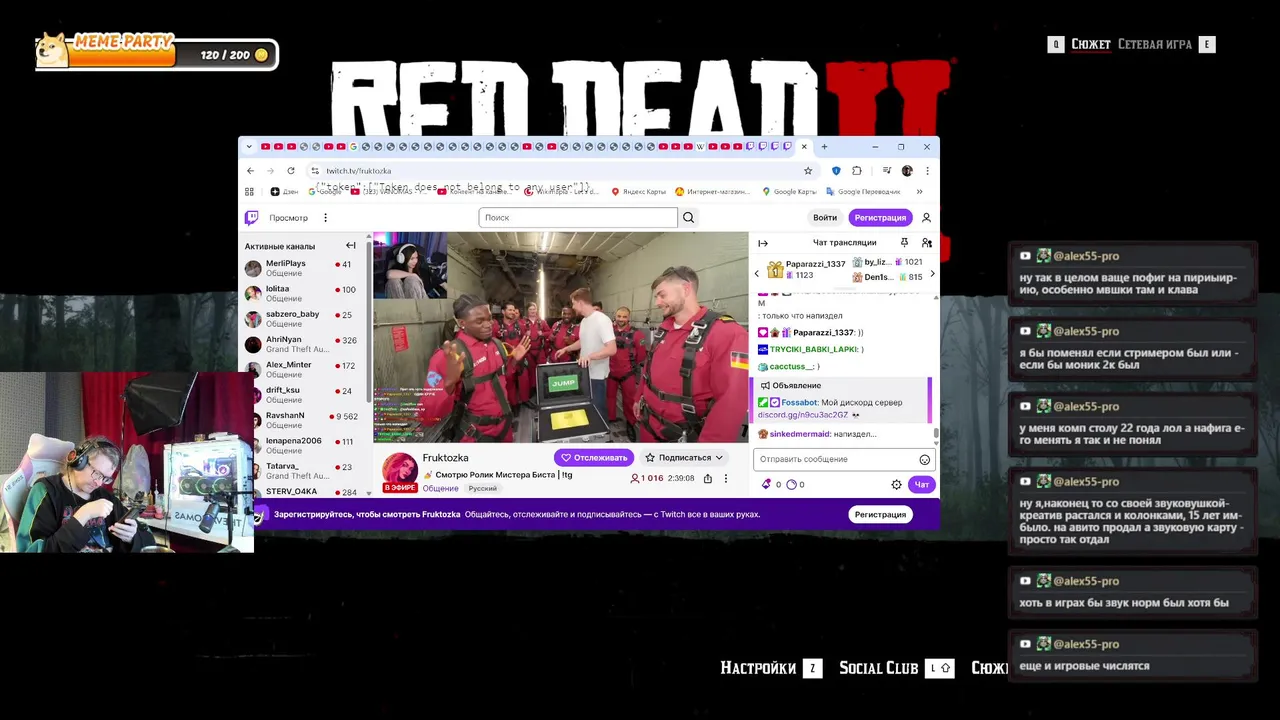Open the chat community users icon
1280x720 pixels.
point(927,243)
